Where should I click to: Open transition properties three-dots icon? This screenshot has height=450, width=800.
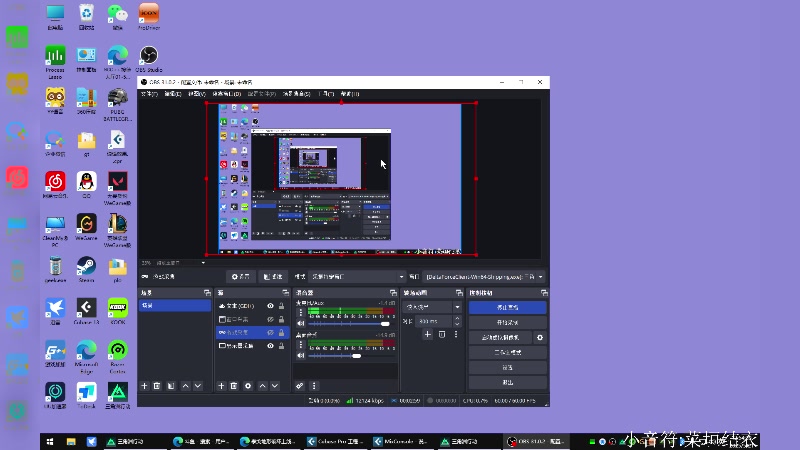[456, 335]
